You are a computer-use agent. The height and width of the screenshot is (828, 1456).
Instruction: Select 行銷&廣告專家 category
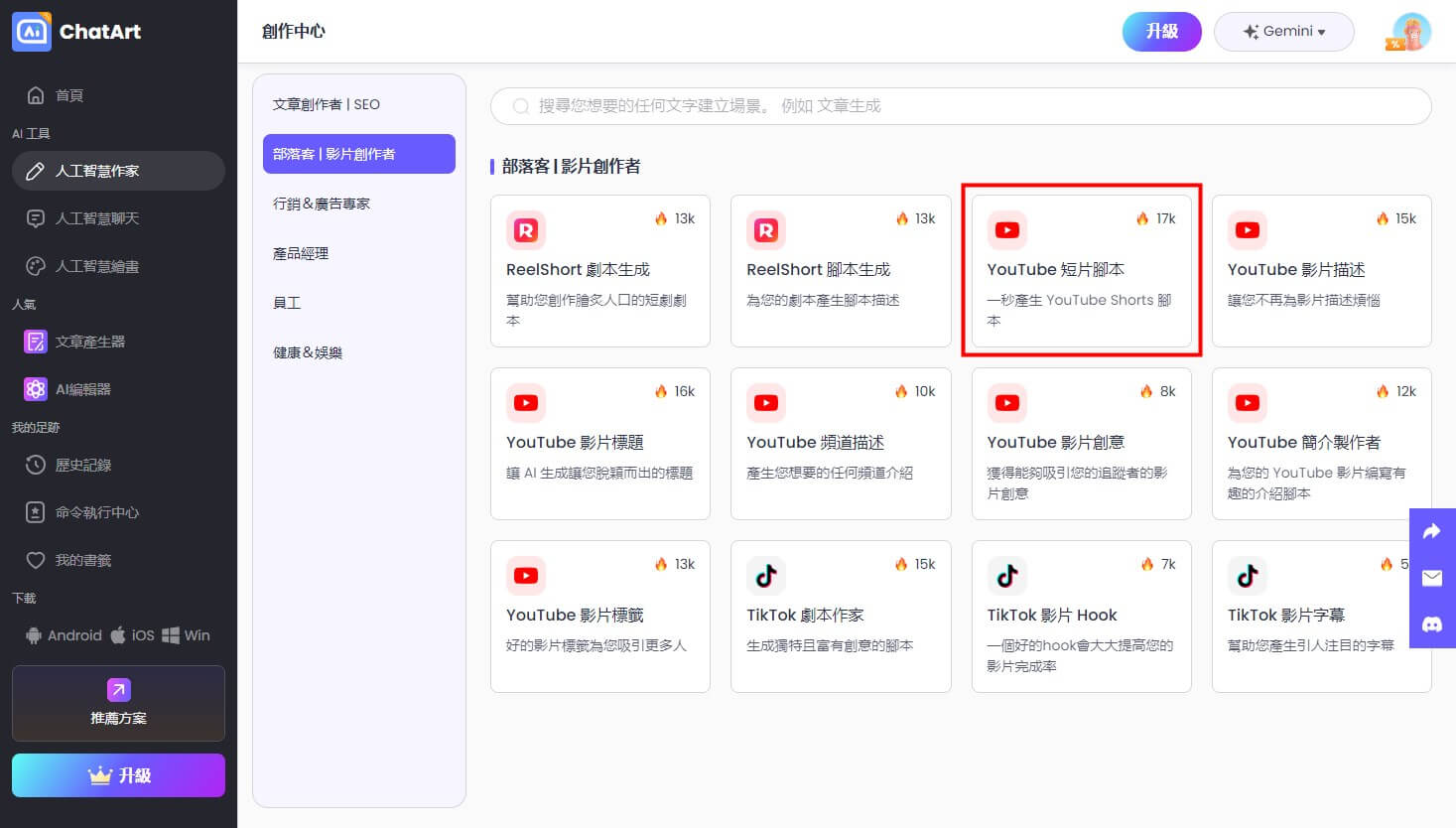point(359,204)
